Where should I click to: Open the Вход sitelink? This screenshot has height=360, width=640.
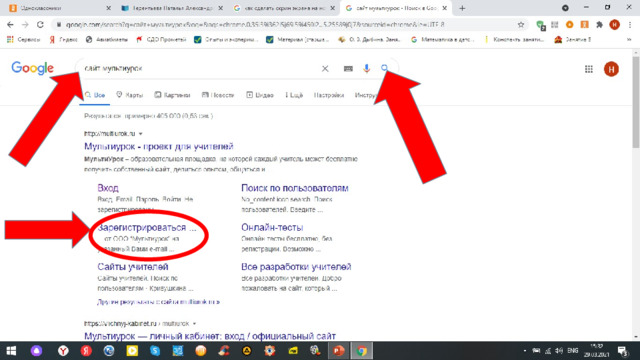pyautogui.click(x=108, y=188)
